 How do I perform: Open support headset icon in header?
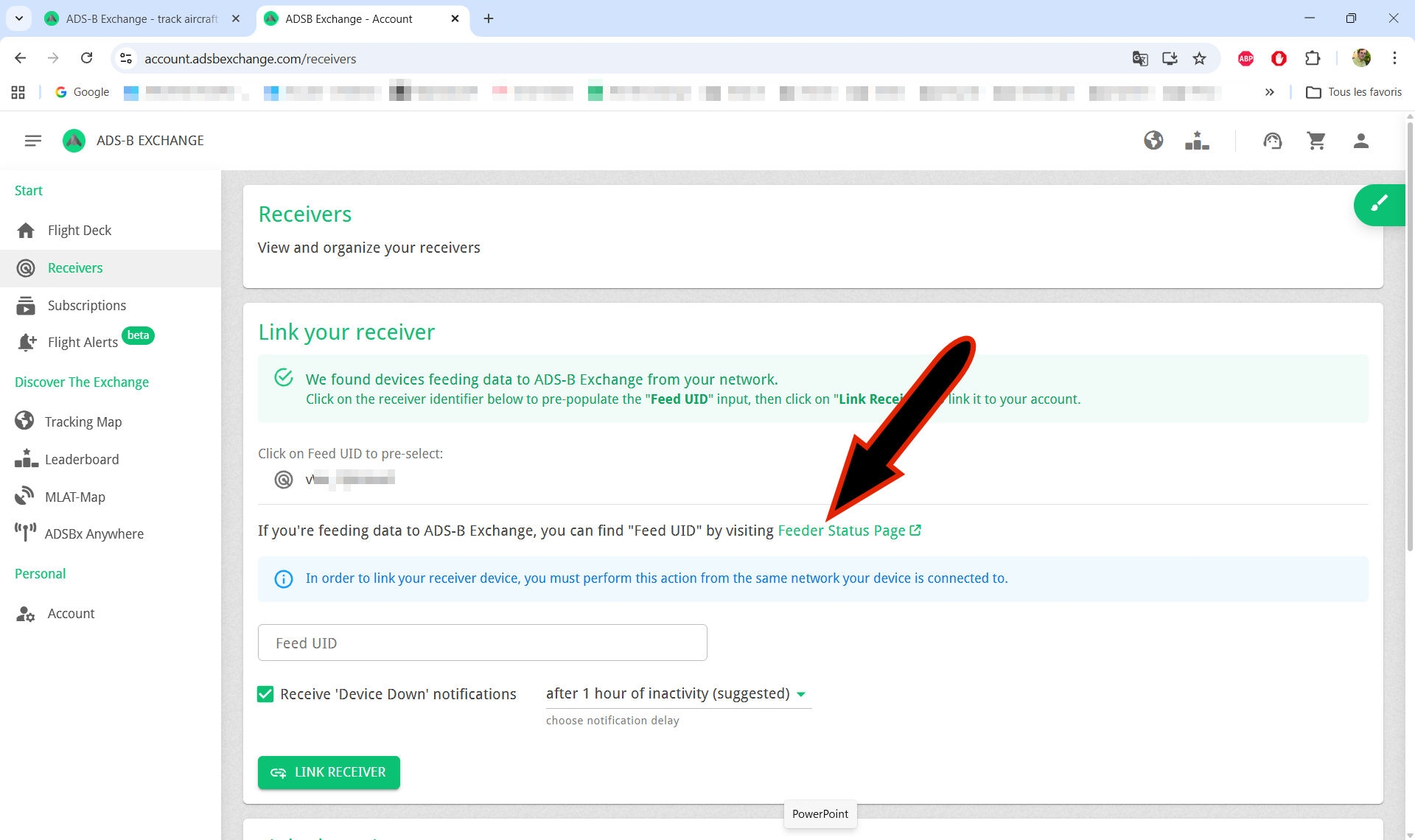point(1273,140)
